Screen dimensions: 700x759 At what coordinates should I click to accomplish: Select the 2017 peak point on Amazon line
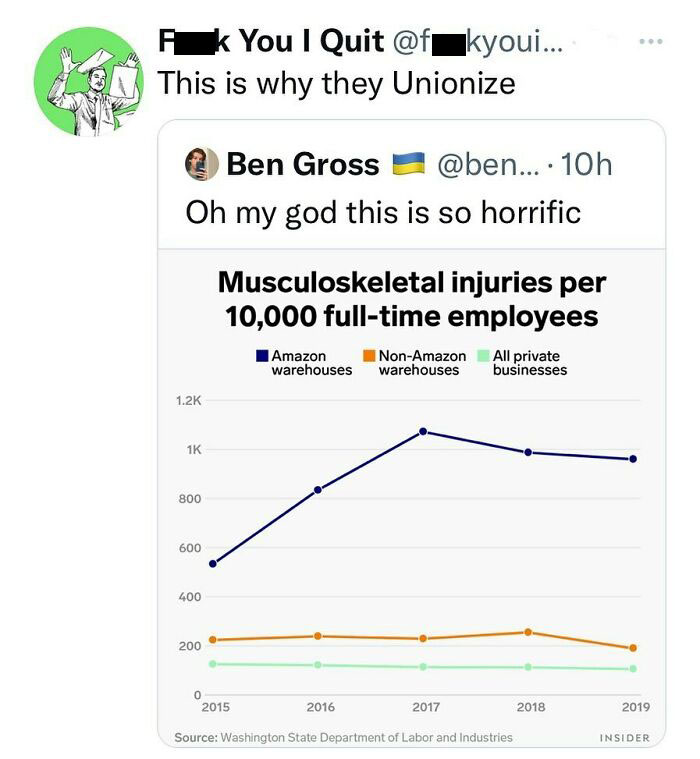[x=423, y=431]
